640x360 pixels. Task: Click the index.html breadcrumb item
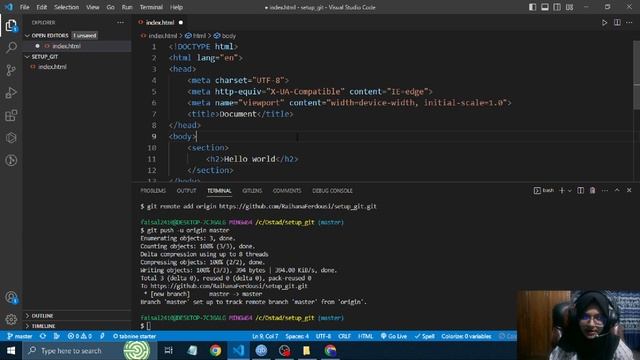[159, 36]
